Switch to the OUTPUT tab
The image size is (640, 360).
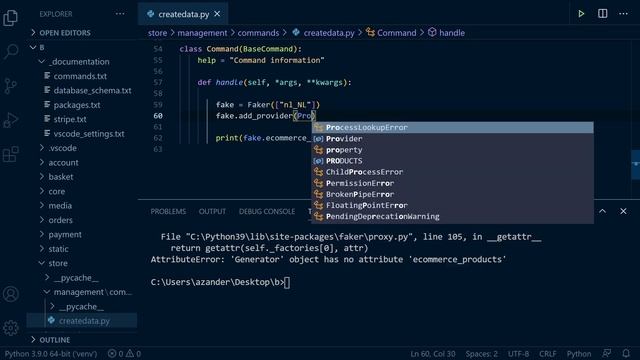[212, 211]
